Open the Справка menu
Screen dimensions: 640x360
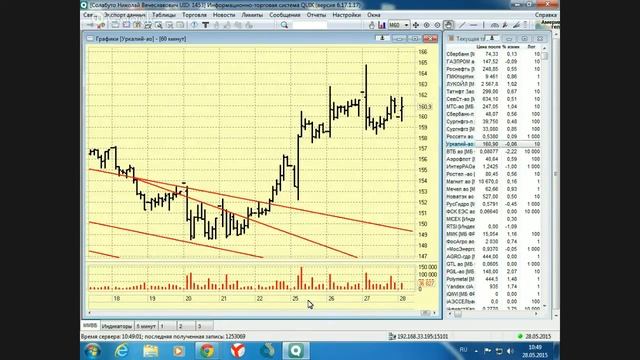[546, 15]
